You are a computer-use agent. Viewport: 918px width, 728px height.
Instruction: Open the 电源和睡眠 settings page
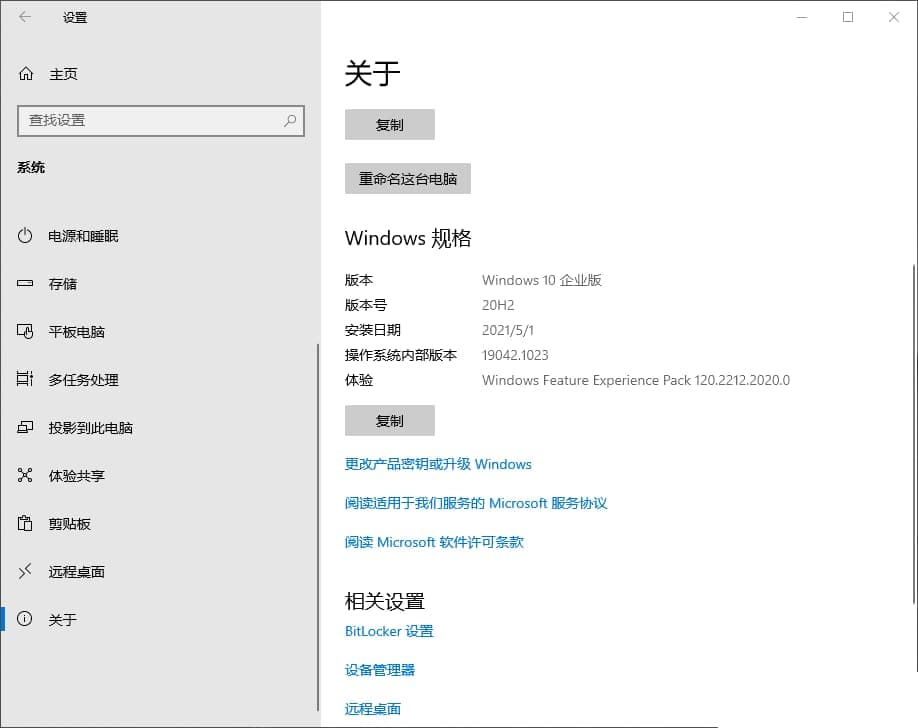click(159, 236)
